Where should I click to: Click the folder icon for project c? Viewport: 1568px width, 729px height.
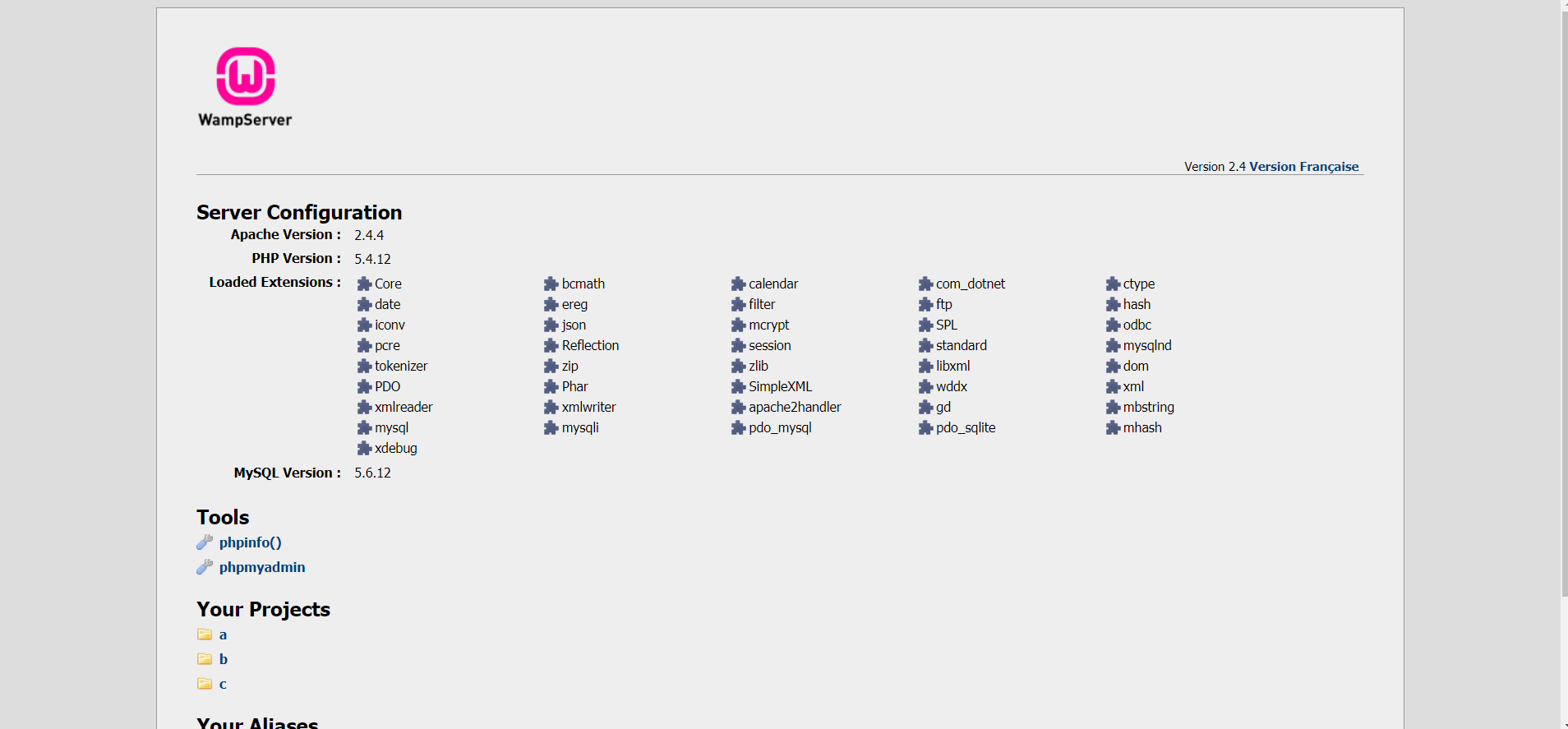point(205,684)
